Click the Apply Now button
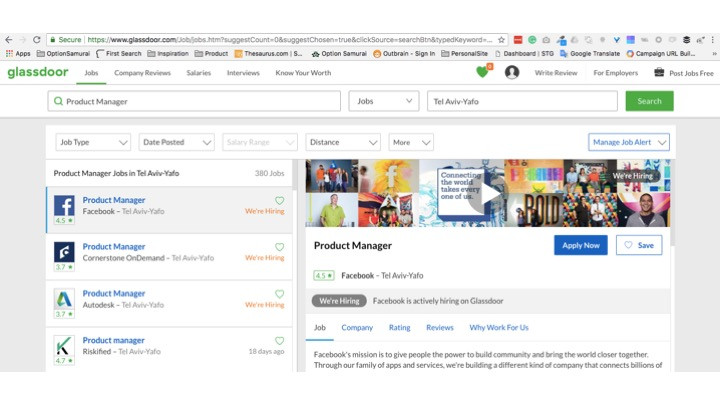720x405 pixels. coord(580,245)
